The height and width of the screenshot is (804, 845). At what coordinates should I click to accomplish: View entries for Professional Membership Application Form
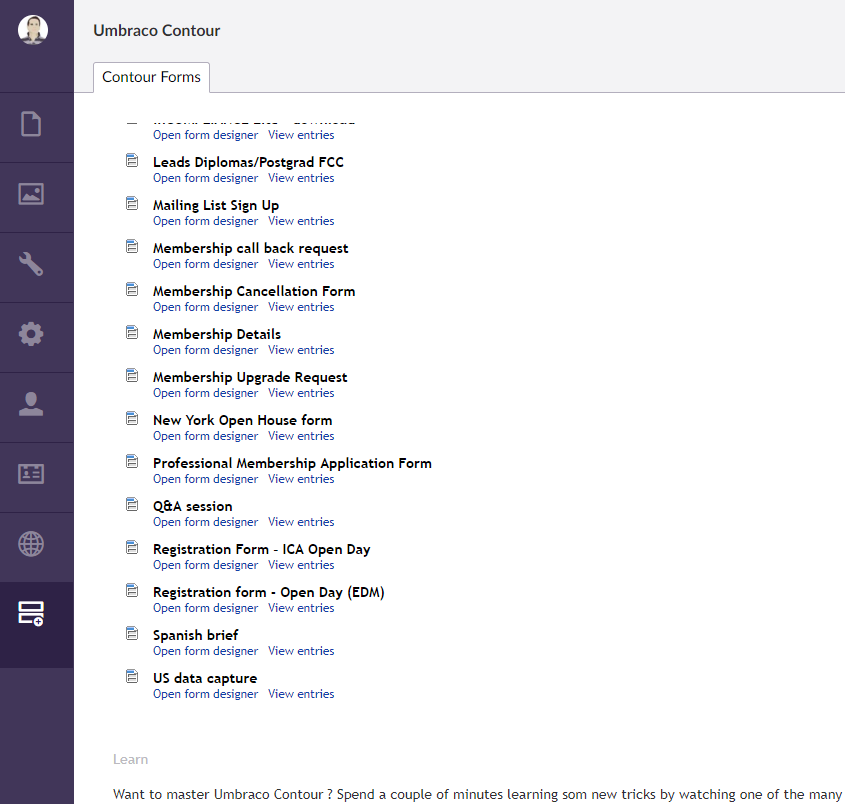click(x=301, y=479)
